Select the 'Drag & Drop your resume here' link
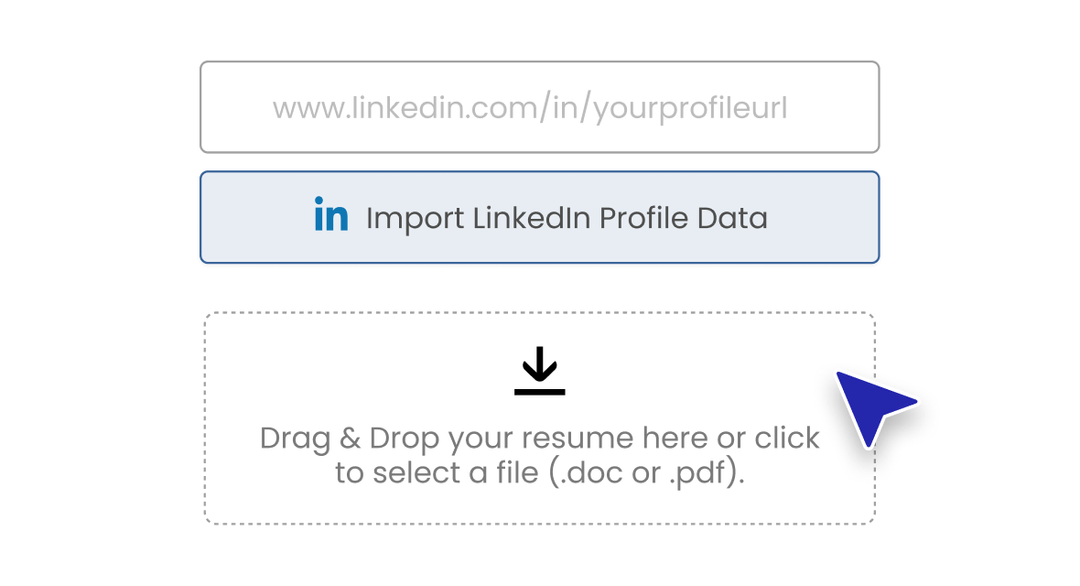Screen dimensions: 1080x586 450,438
